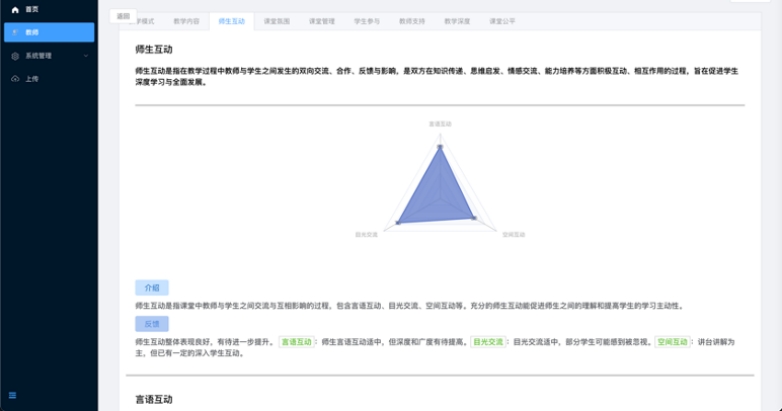Open the 学生参与 tab
Image resolution: width=782 pixels, height=411 pixels.
click(x=367, y=21)
